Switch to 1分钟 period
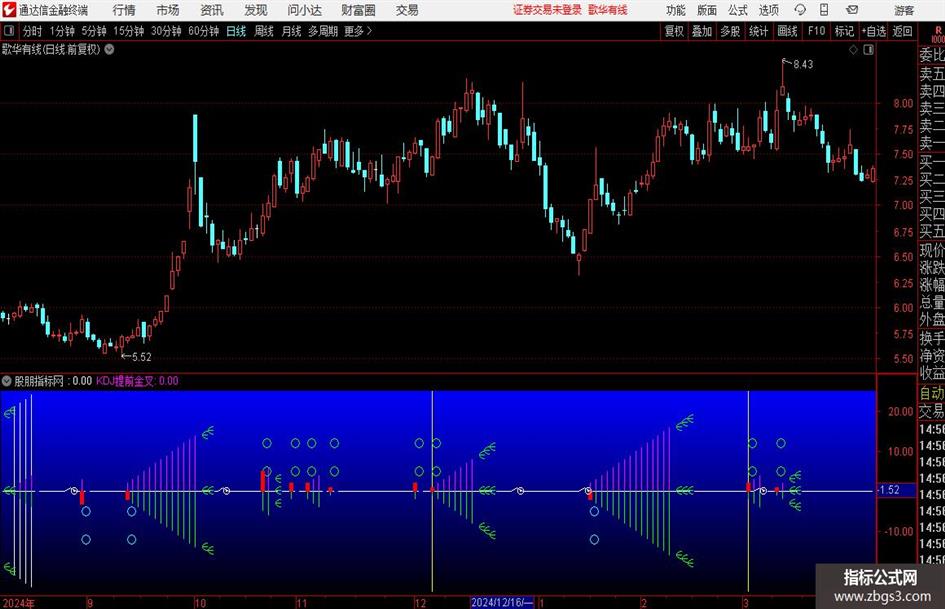 point(62,31)
